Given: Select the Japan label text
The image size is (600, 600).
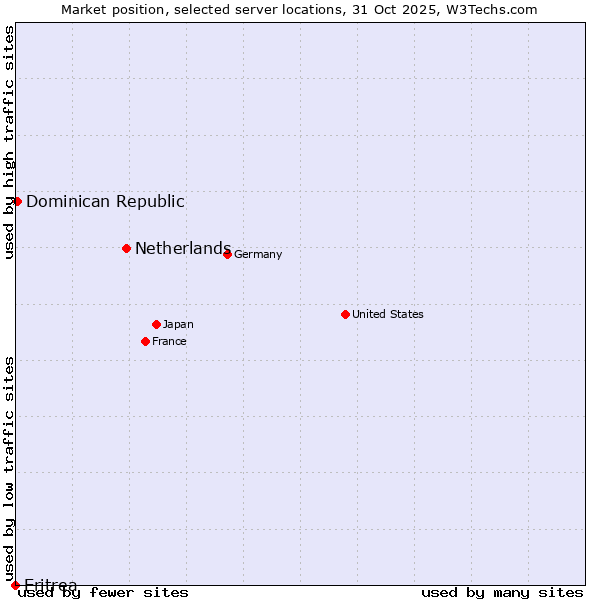Looking at the screenshot, I should (x=178, y=324).
